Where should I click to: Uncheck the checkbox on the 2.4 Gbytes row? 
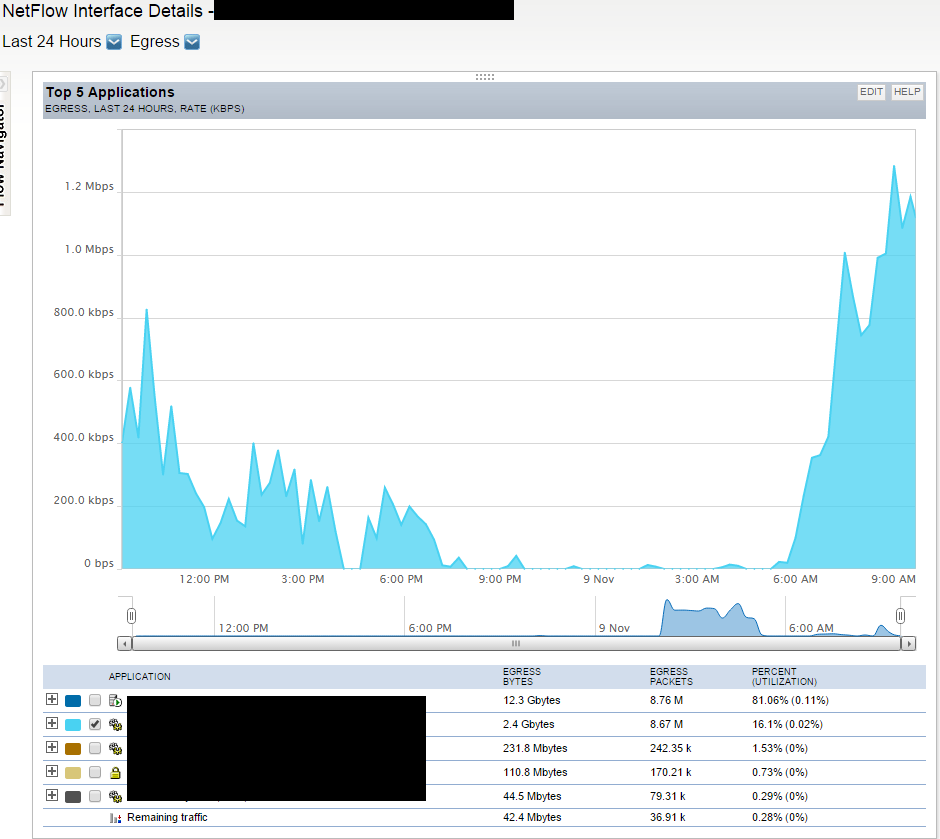[x=95, y=724]
